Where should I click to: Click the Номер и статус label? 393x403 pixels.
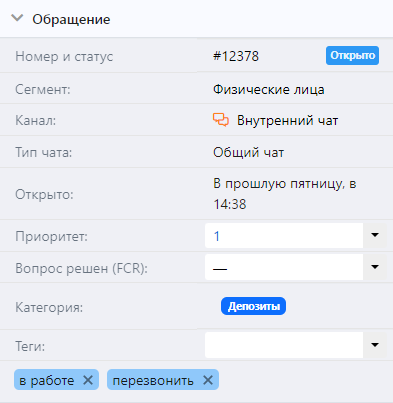[64, 56]
